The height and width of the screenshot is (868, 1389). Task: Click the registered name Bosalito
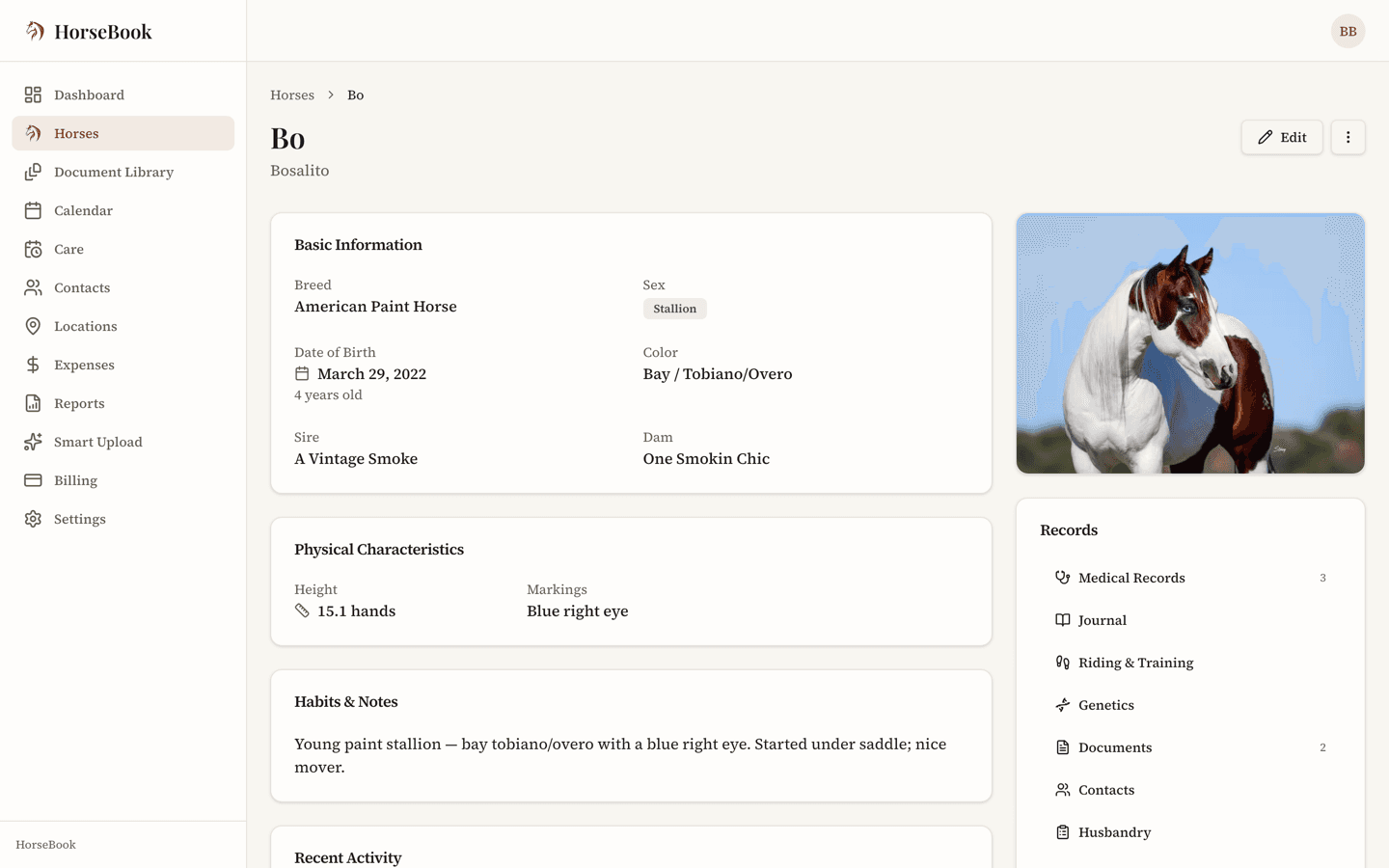point(300,171)
